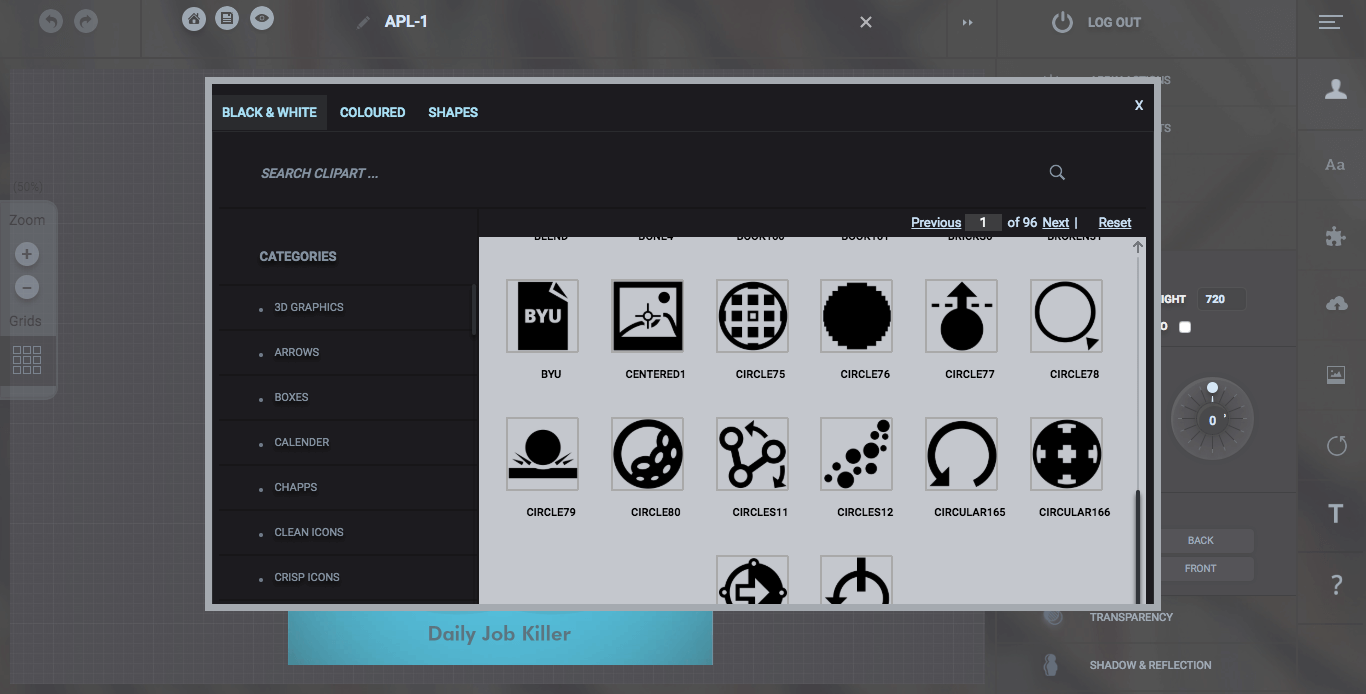Select the CIRCULAR165 rotating arrow clipart

pos(961,454)
